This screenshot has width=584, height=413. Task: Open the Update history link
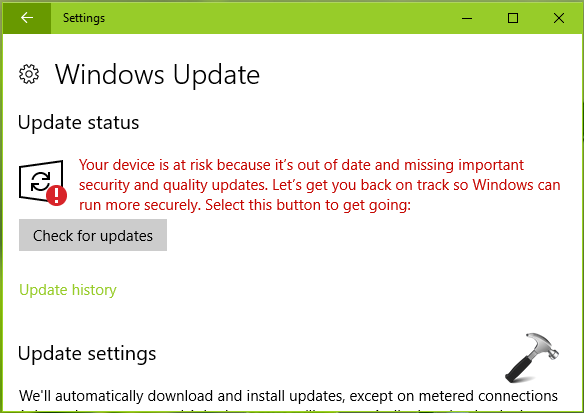point(68,290)
